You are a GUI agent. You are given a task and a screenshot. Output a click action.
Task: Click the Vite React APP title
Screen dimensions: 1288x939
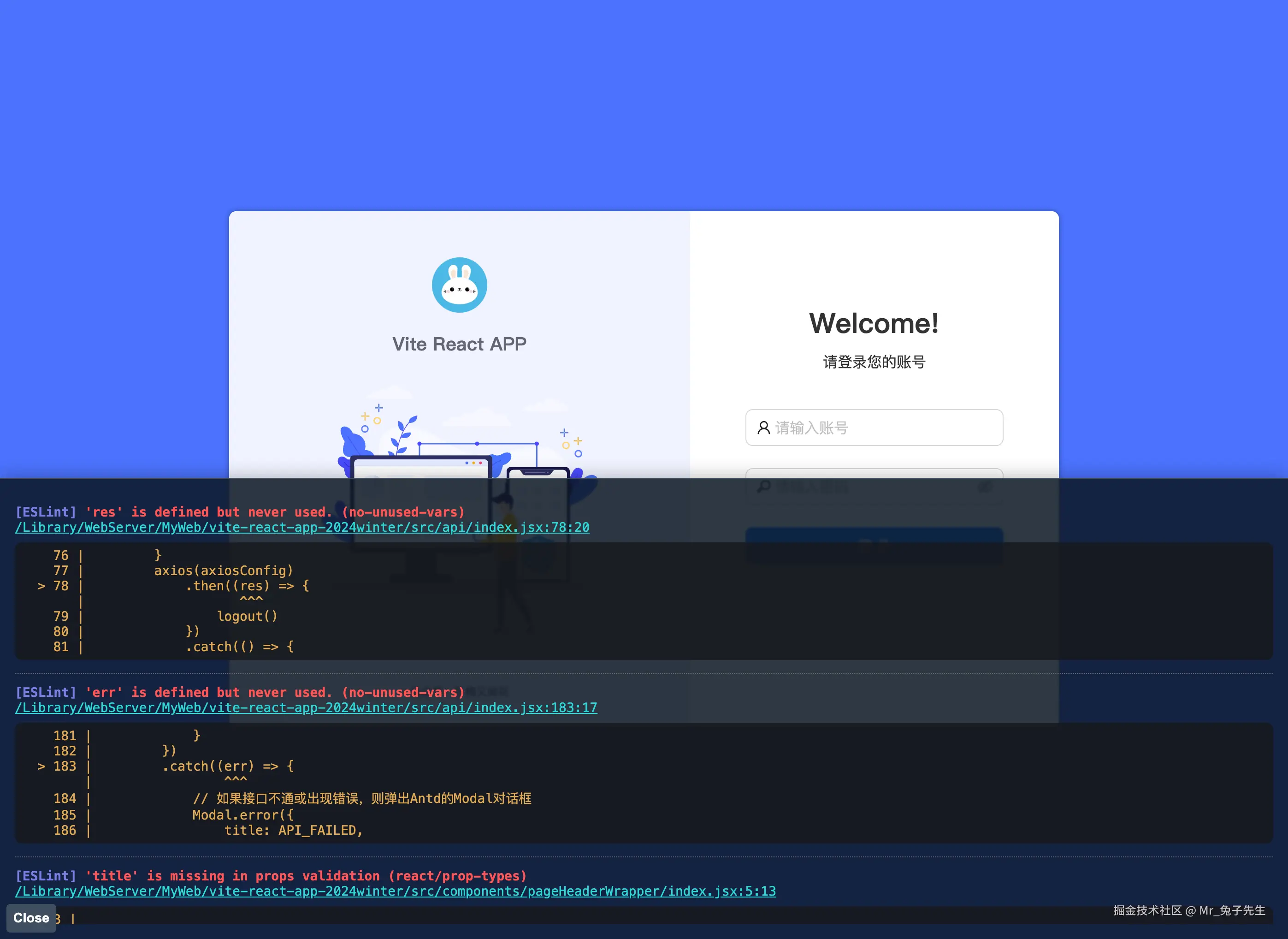[x=459, y=344]
